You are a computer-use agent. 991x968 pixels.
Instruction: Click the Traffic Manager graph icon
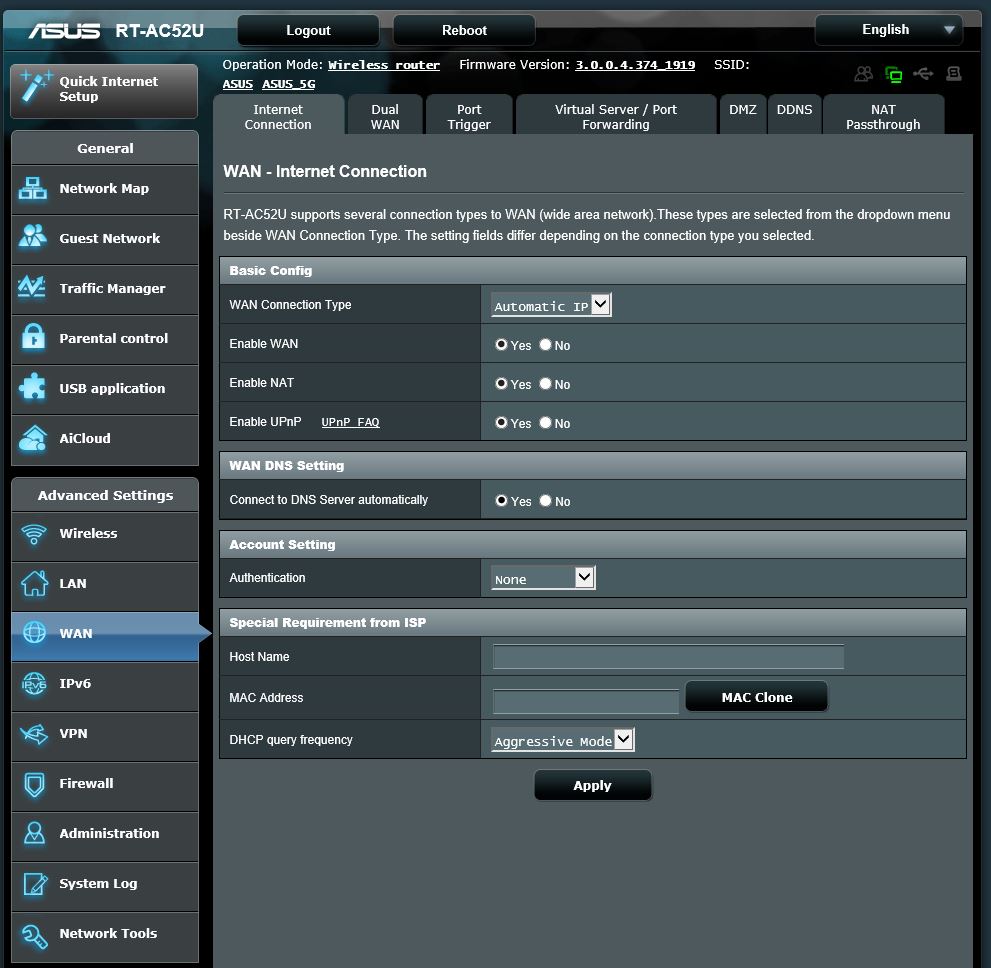32,287
